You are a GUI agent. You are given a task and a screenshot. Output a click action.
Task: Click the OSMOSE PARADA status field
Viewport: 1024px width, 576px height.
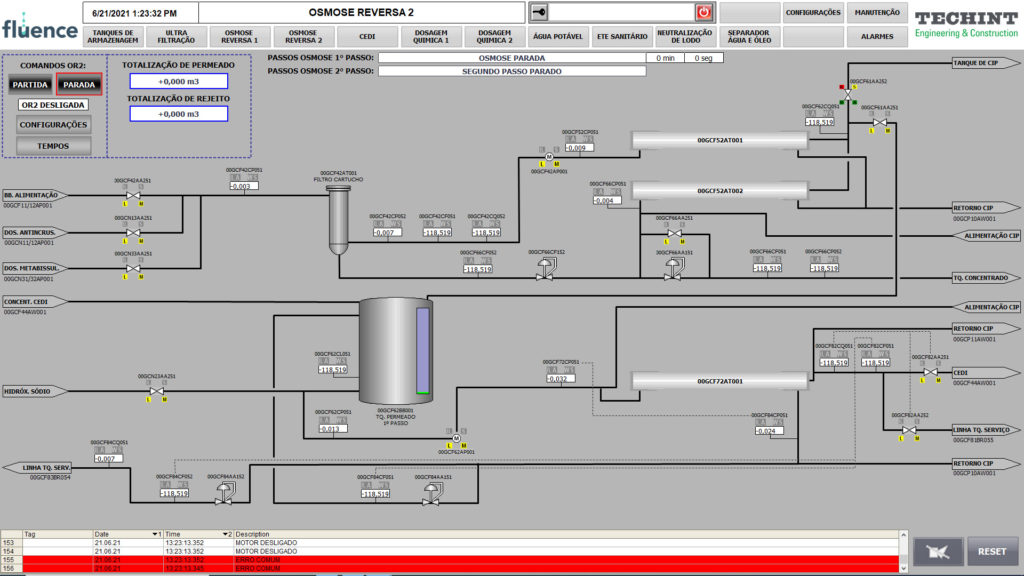[x=512, y=58]
